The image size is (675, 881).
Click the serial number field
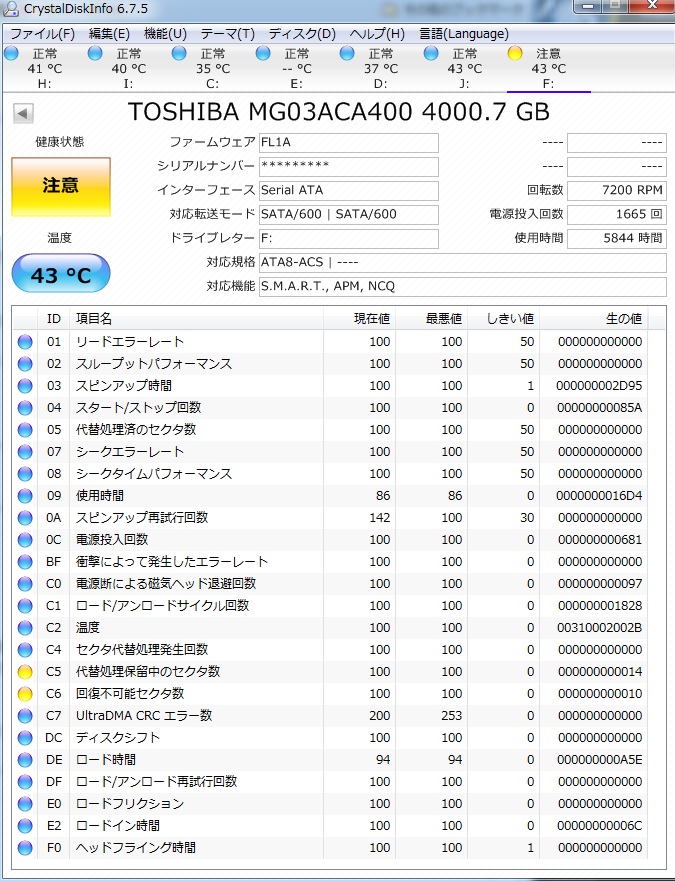(x=347, y=166)
